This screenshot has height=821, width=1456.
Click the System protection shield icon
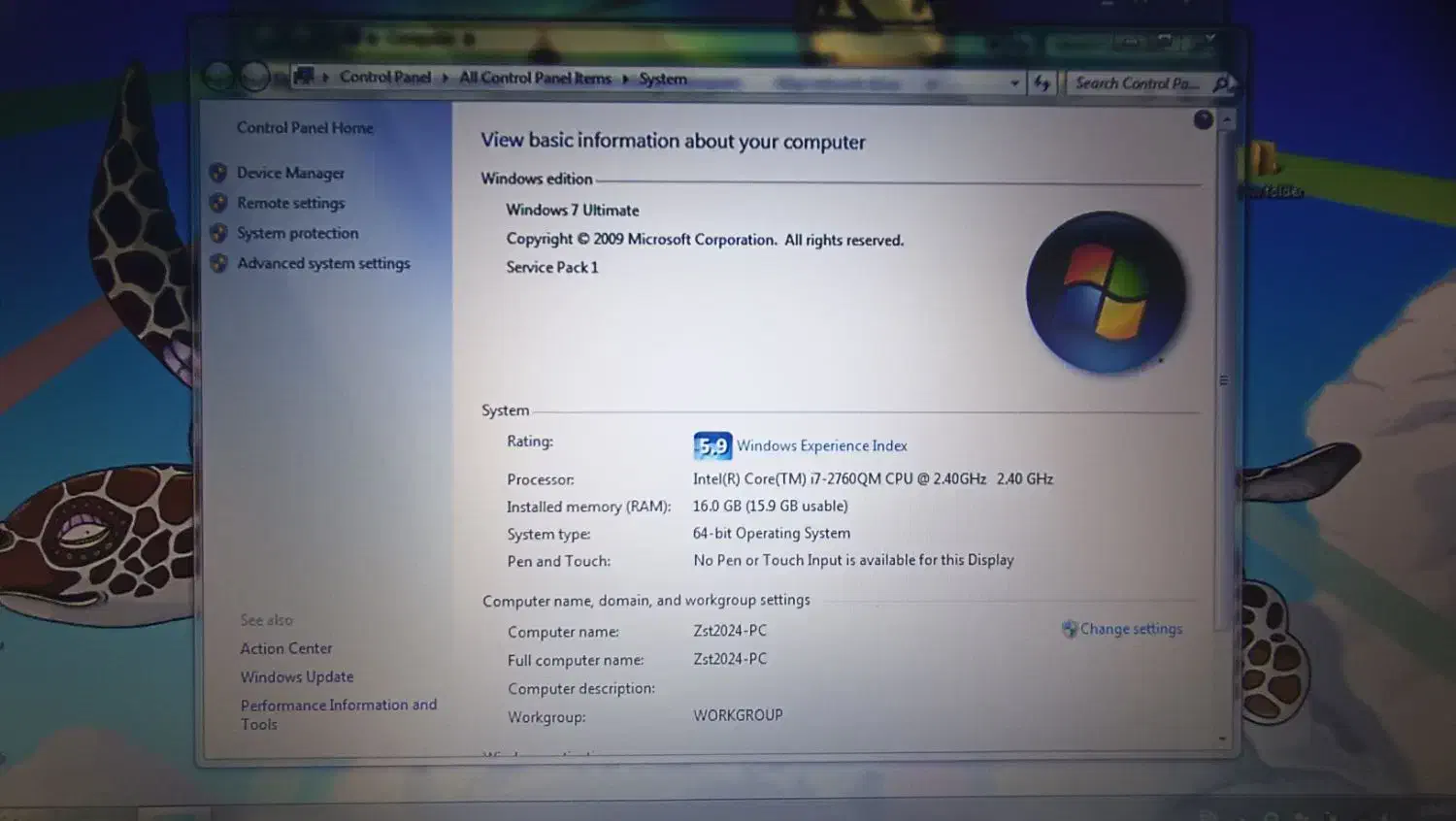(218, 233)
